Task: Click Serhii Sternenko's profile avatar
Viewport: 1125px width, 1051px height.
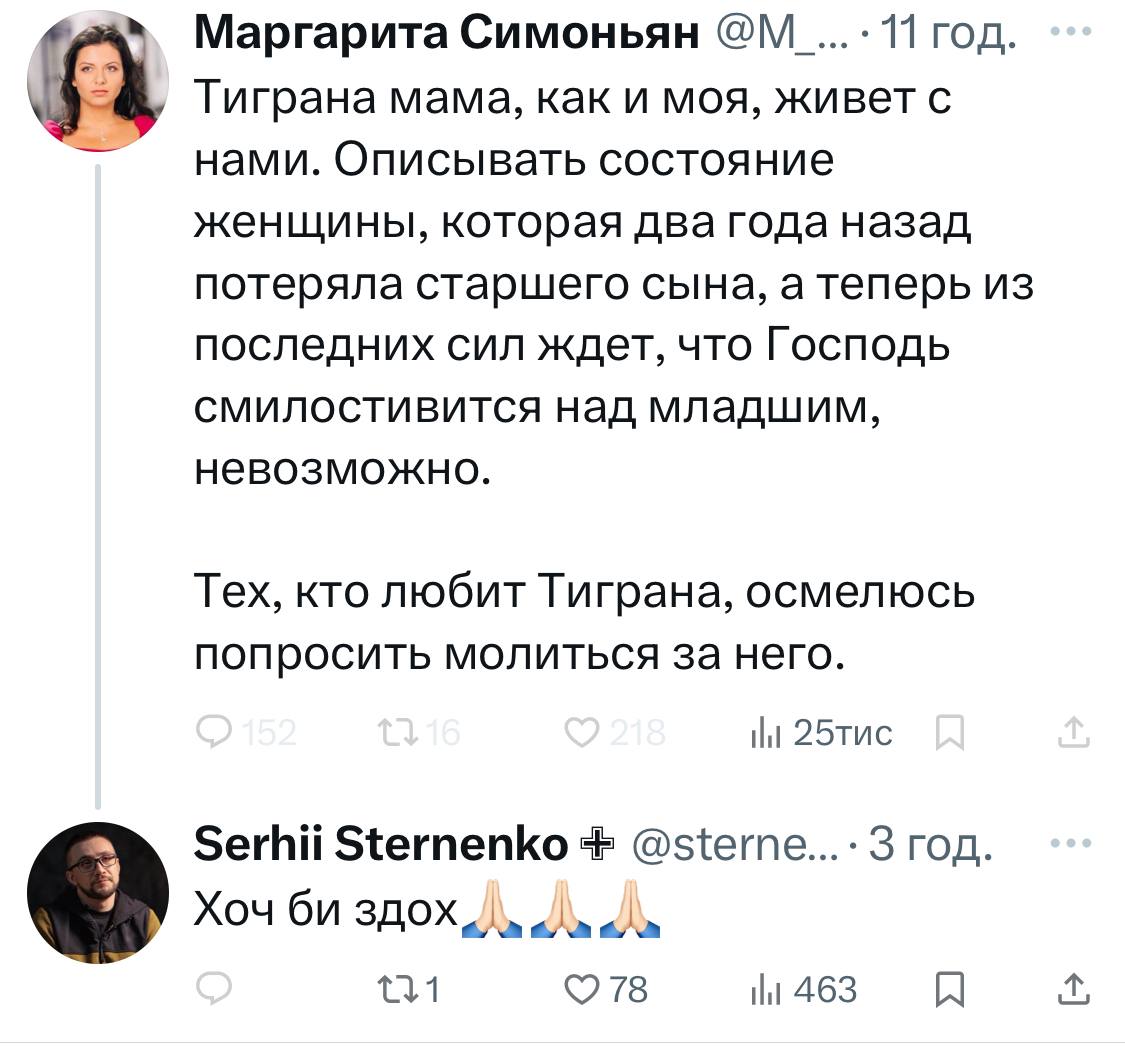Action: [98, 892]
